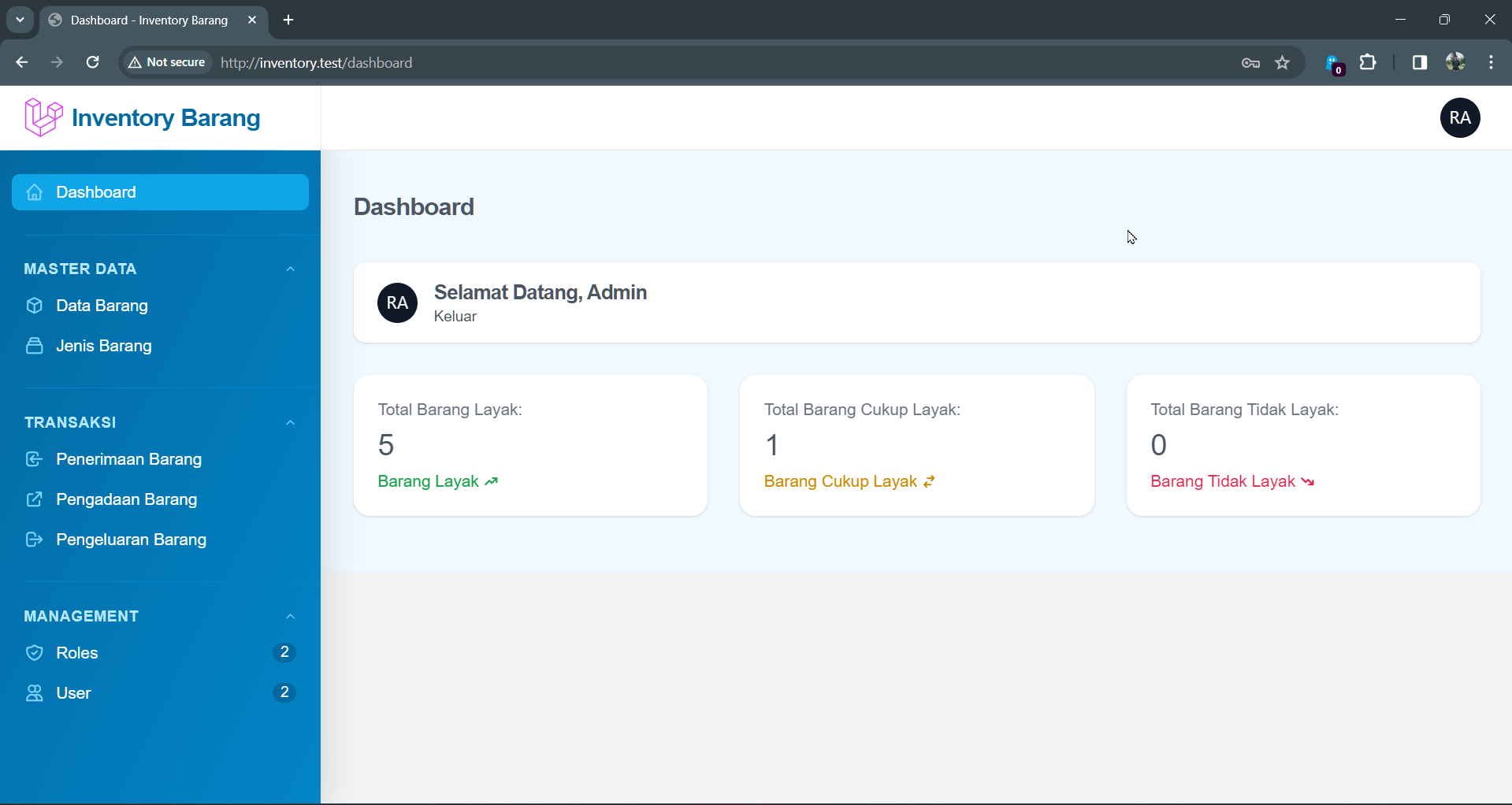Click the Total Barang Cukup Layak value 1
The width and height of the screenshot is (1512, 805).
coord(772,445)
